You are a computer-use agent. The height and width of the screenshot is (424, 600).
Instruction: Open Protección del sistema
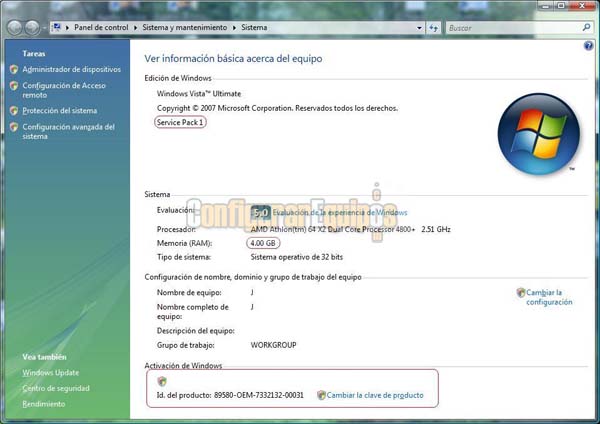[x=60, y=111]
